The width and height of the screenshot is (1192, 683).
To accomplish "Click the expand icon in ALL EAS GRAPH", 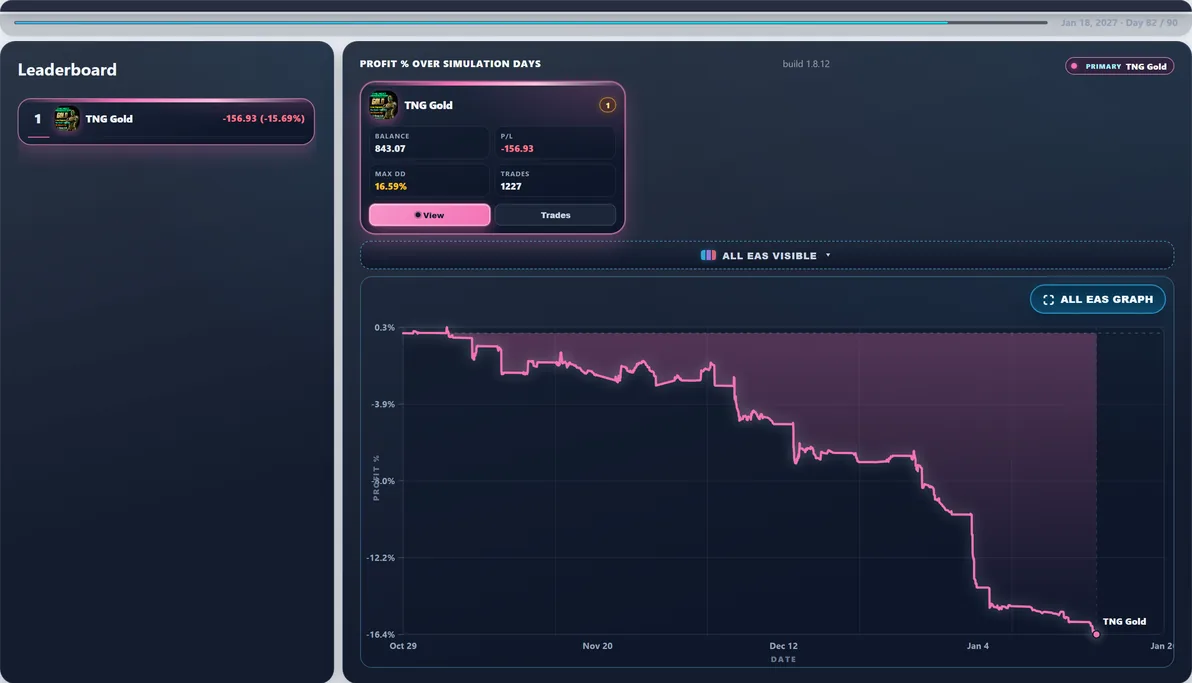I will tap(1048, 300).
